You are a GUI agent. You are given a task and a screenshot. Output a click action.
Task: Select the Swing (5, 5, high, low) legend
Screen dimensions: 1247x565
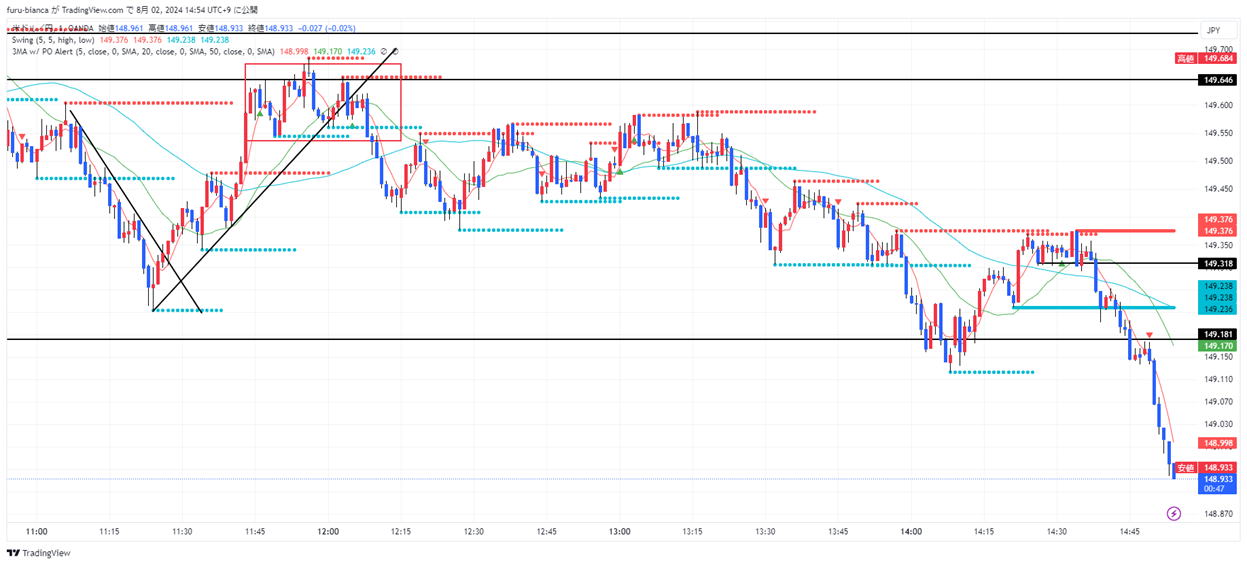tap(52, 40)
